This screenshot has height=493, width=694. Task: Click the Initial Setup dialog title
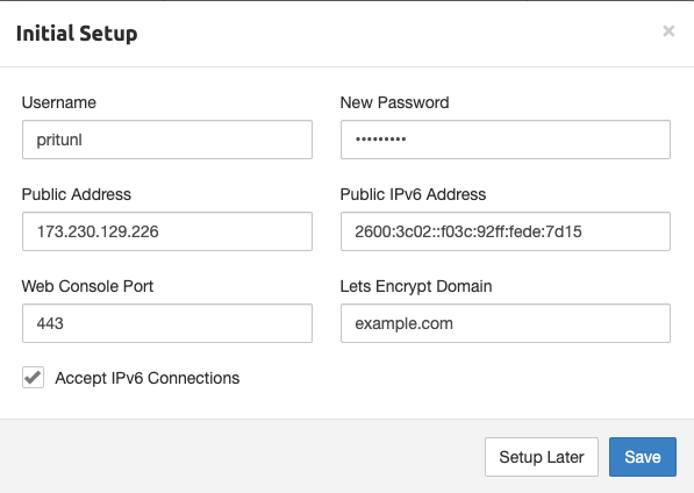pyautogui.click(x=77, y=33)
